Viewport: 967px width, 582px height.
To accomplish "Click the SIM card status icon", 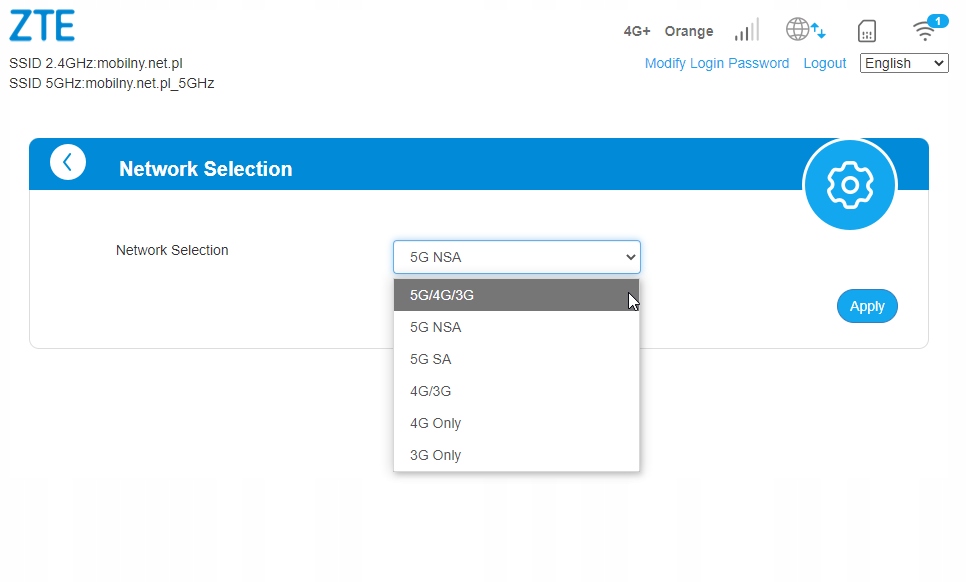I will [x=867, y=31].
